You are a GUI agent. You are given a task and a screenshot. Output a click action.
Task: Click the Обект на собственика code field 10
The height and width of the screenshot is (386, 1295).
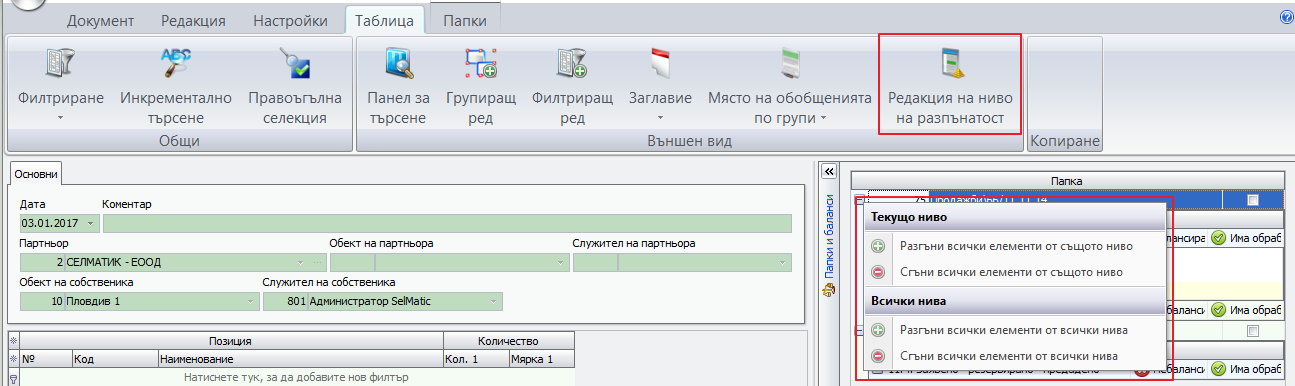pos(41,301)
